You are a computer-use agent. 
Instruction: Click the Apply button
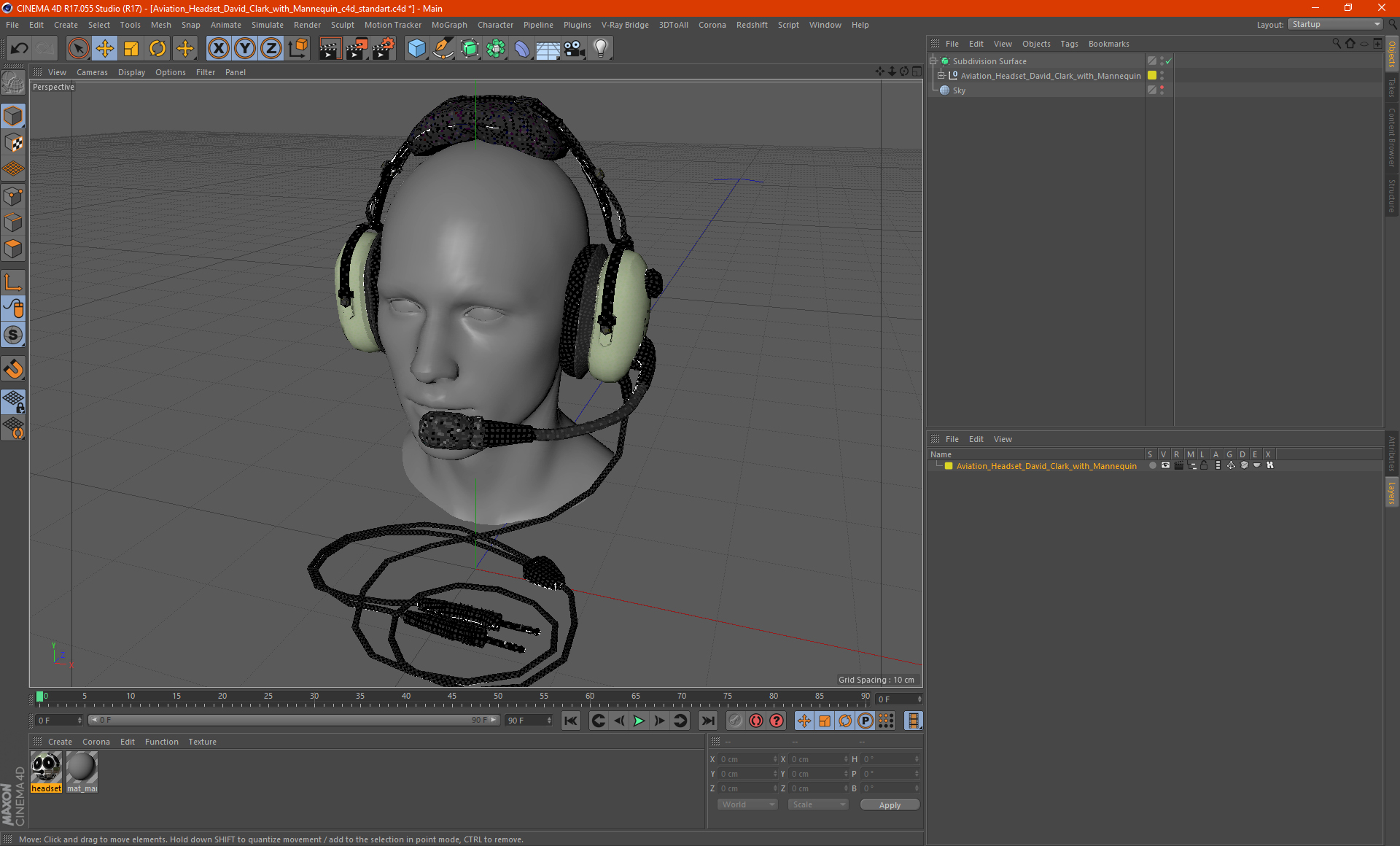(890, 805)
